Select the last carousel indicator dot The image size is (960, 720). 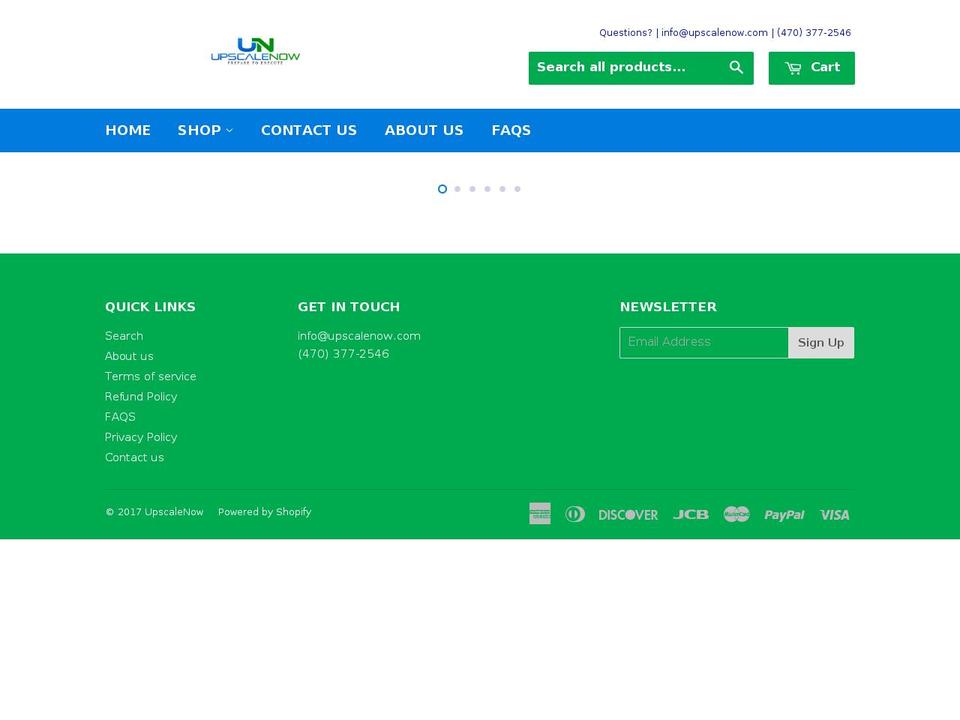click(517, 188)
